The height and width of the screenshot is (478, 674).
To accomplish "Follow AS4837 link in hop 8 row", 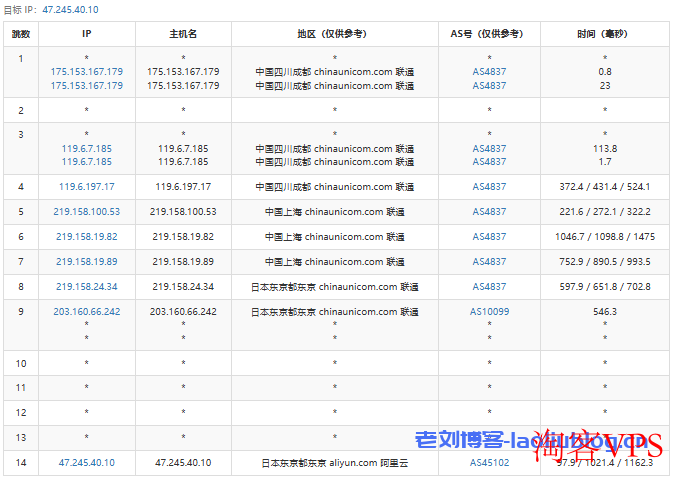I will coord(489,286).
